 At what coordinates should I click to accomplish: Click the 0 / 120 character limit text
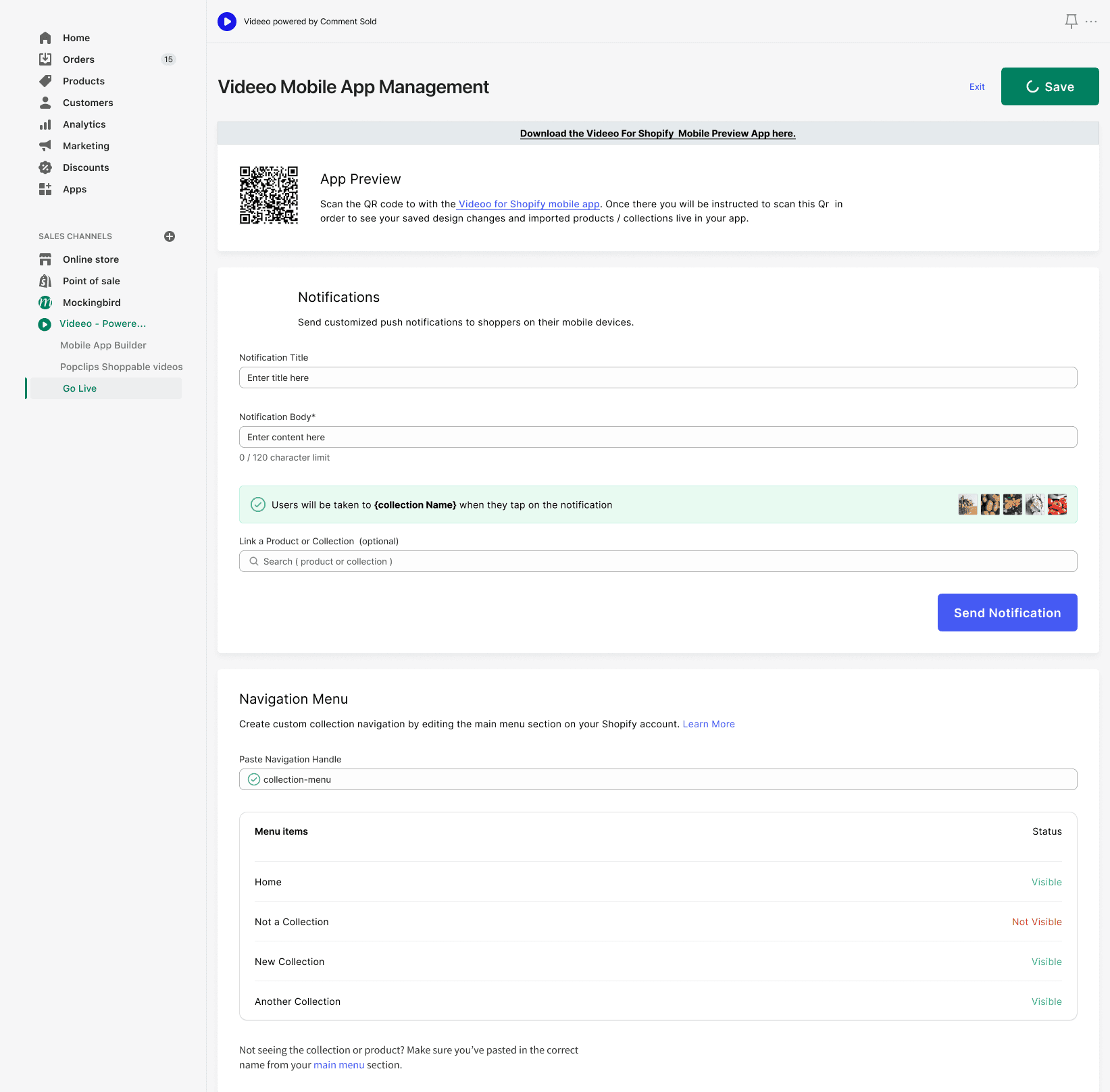[x=284, y=457]
